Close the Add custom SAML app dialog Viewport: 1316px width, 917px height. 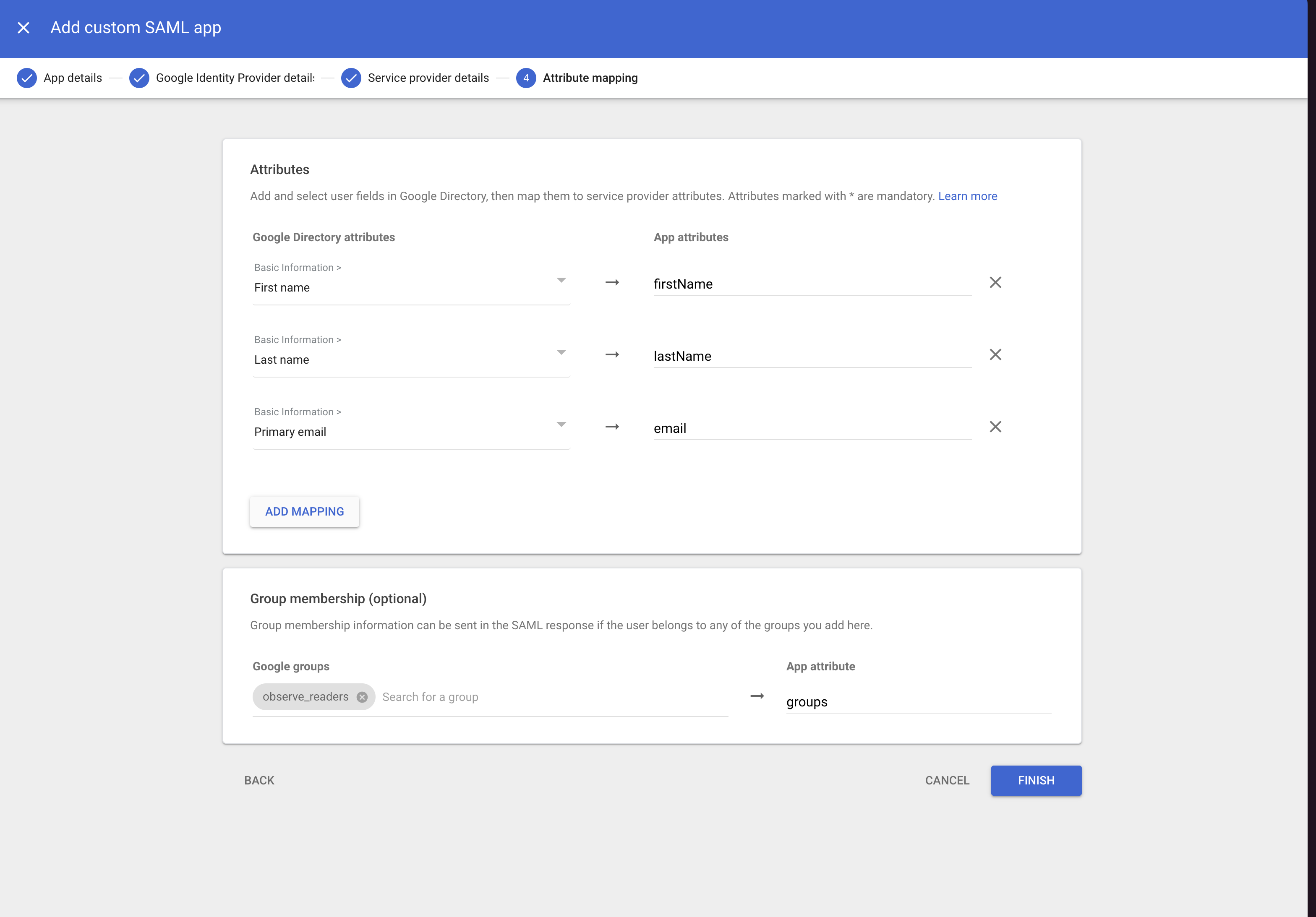(x=23, y=28)
